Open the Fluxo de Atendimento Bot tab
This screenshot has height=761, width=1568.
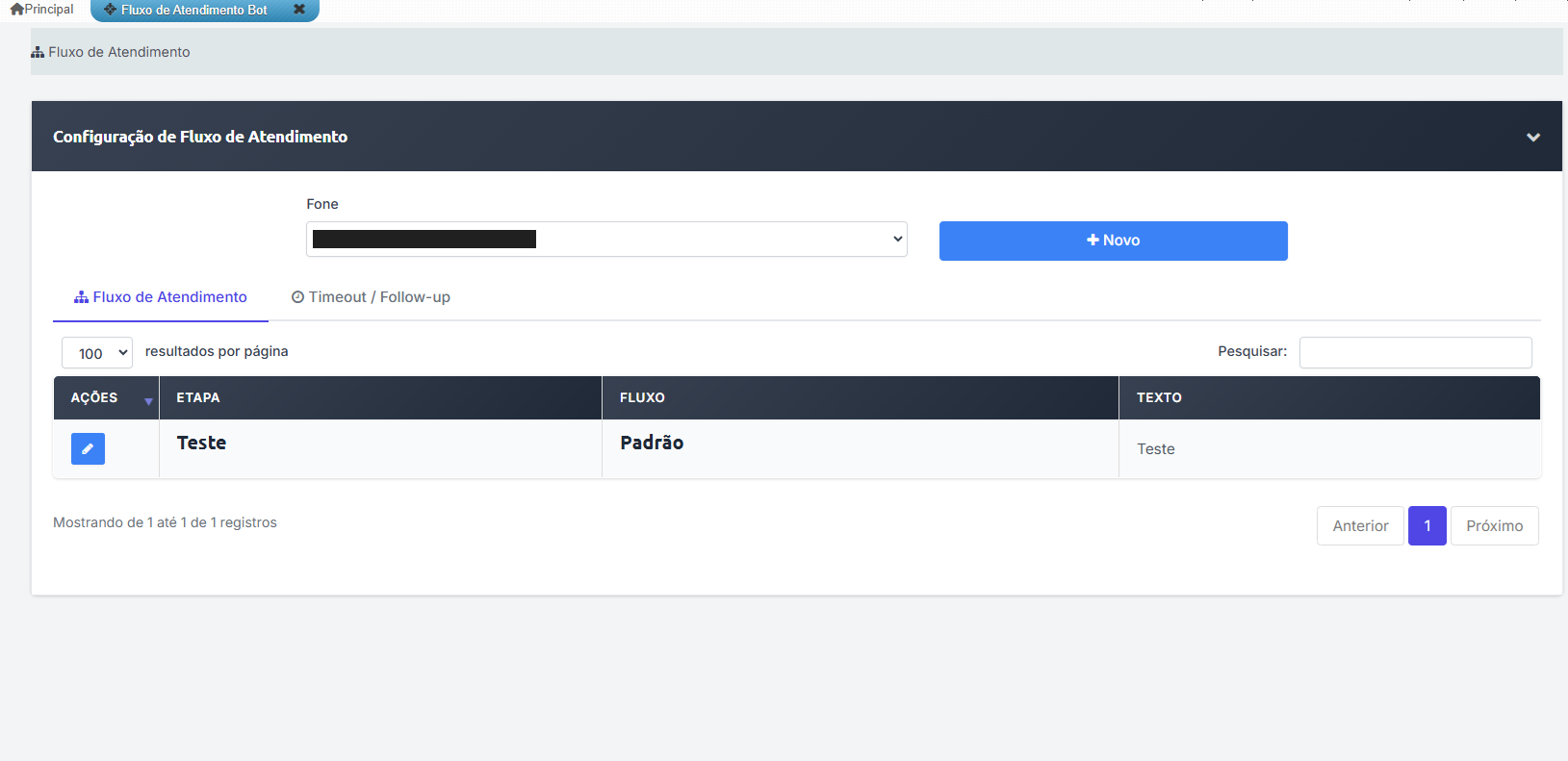click(x=193, y=10)
